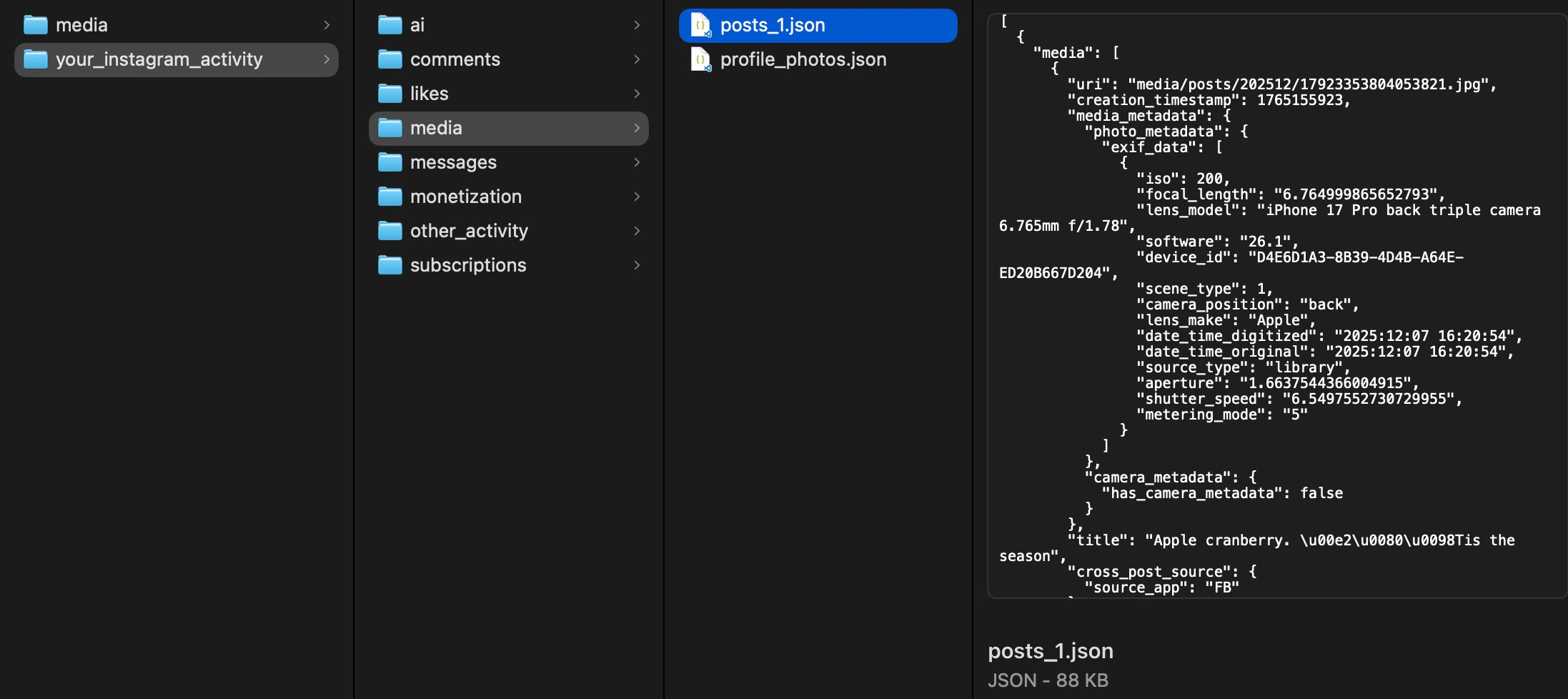Click the messages folder icon
This screenshot has height=699, width=1568.
(x=389, y=162)
